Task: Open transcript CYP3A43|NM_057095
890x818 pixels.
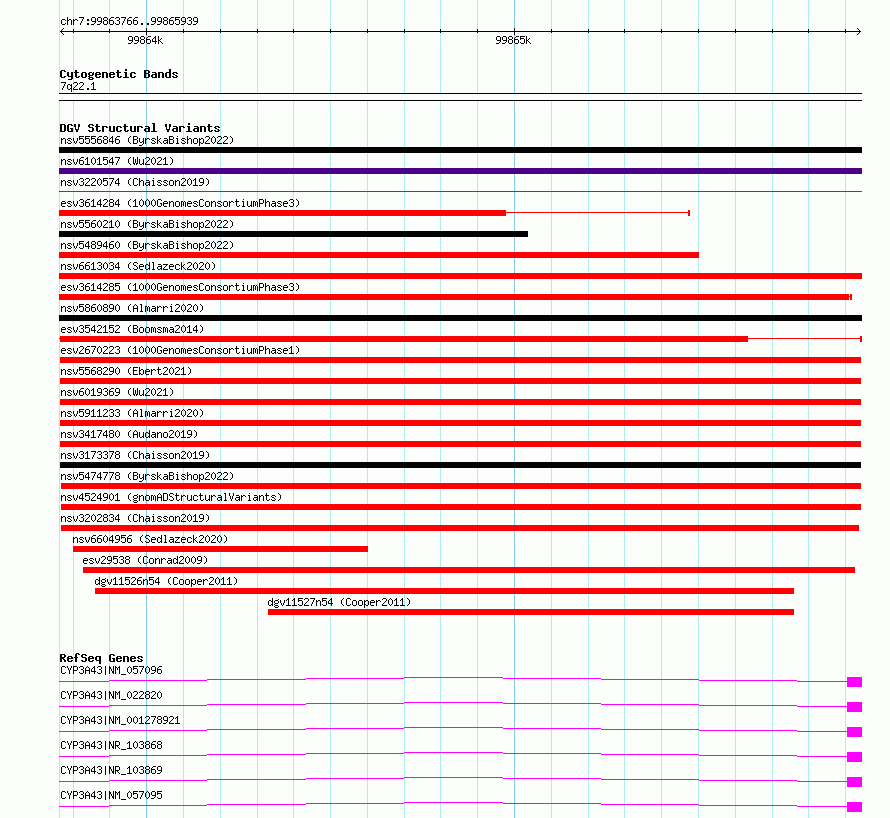Action: (111, 795)
